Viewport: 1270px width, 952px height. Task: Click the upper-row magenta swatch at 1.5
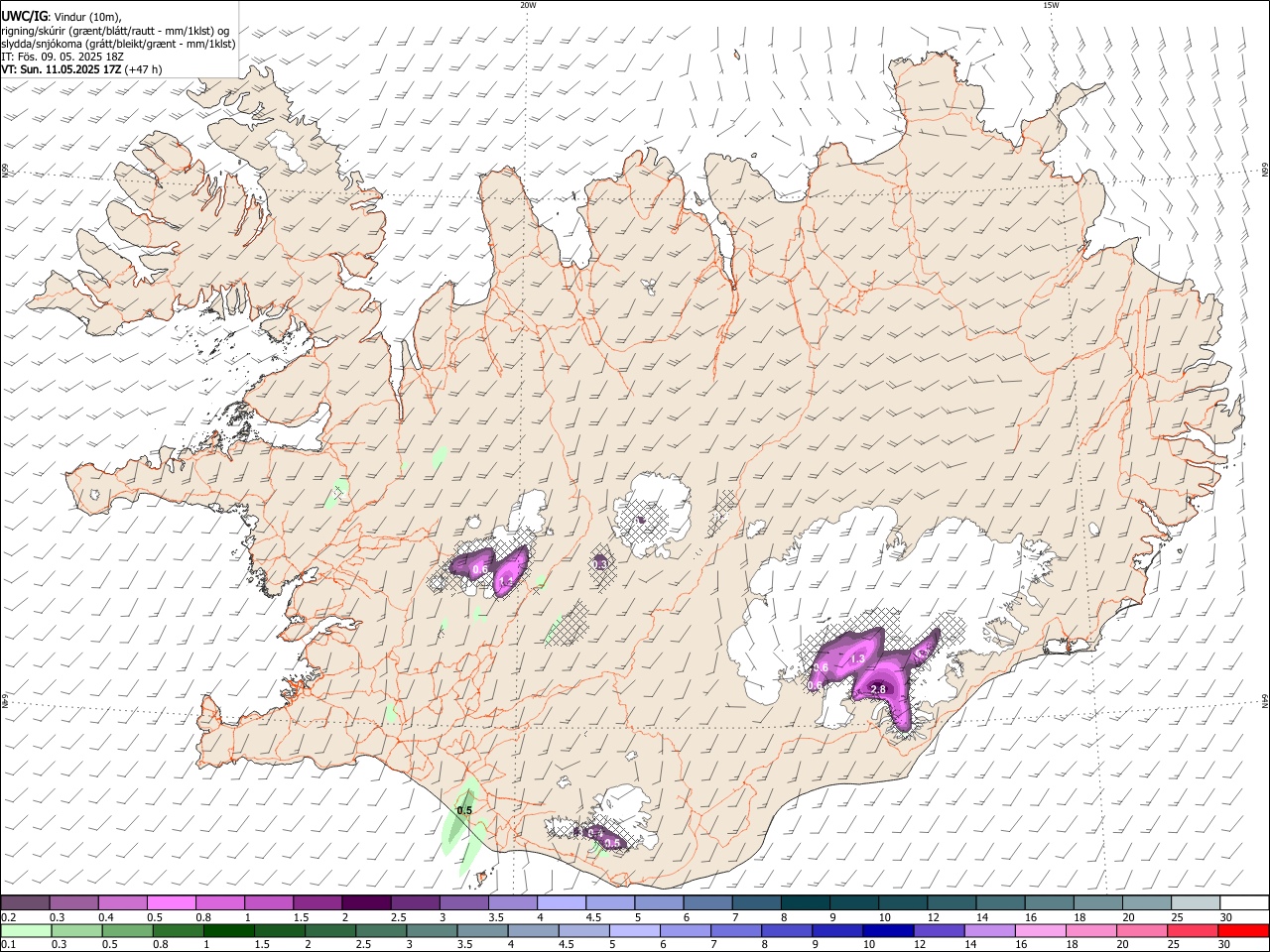(317, 902)
